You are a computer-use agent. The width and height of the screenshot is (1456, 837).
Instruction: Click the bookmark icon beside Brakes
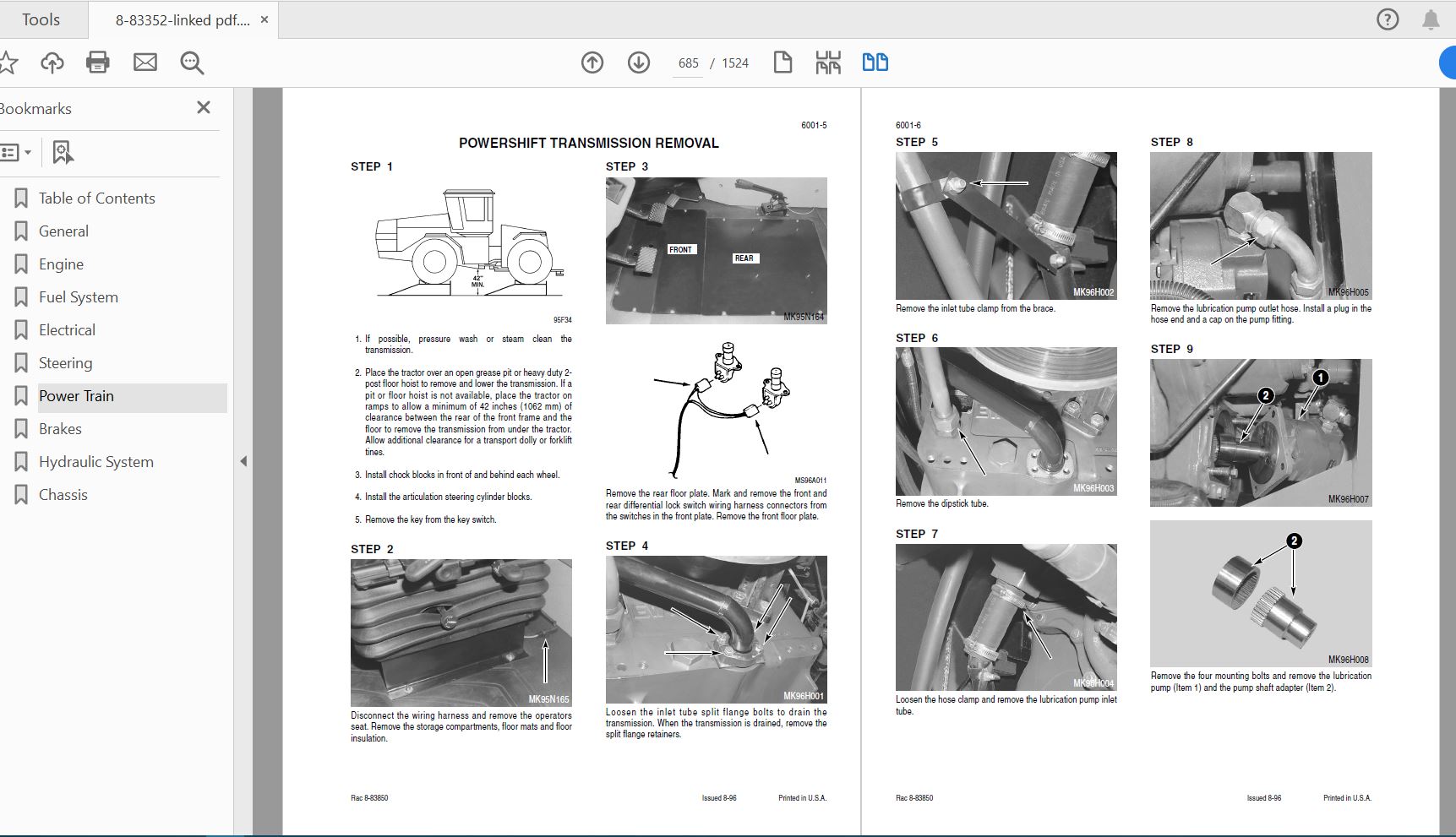(21, 429)
